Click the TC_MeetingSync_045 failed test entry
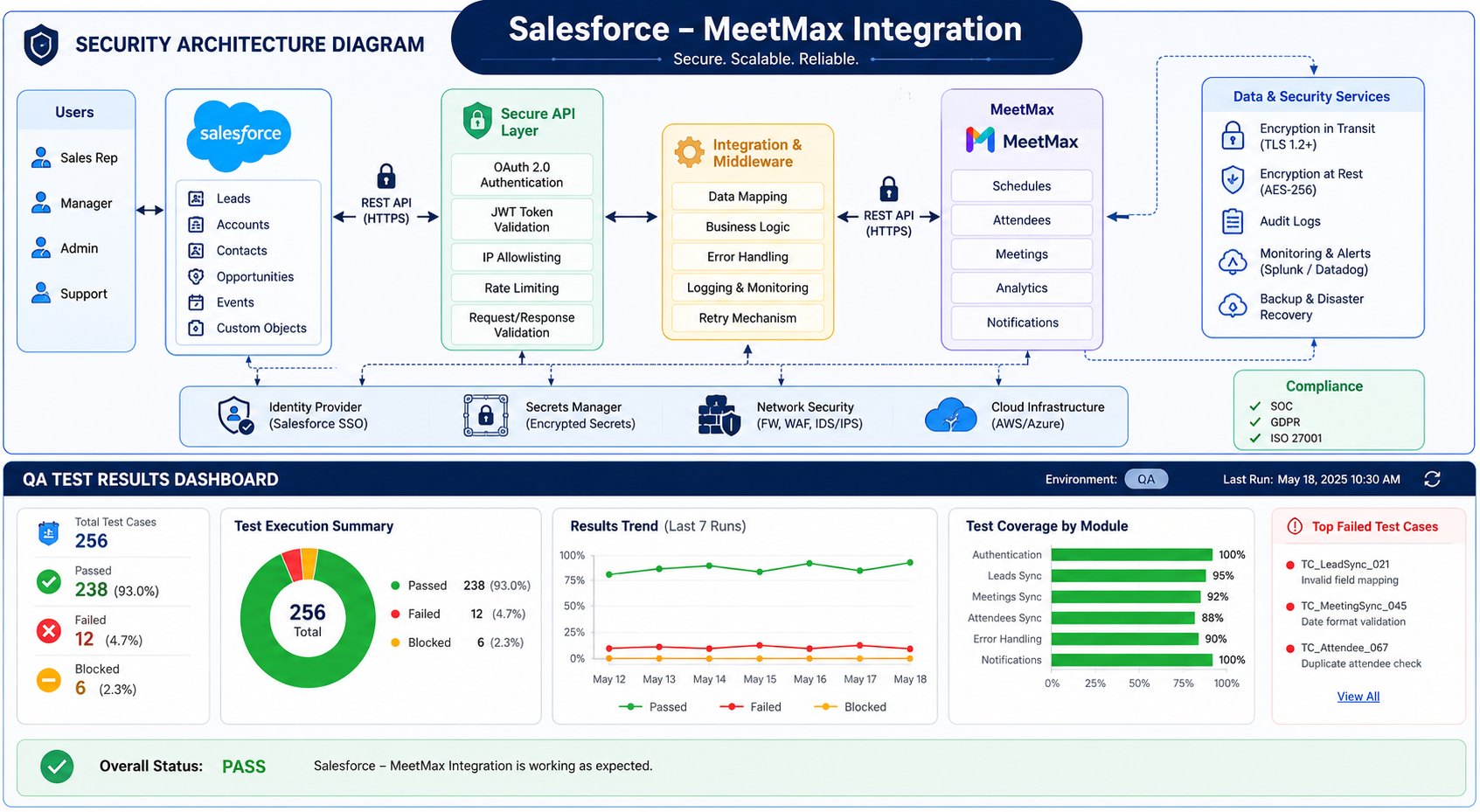Screen dimensions: 1480x812 click(1355, 614)
